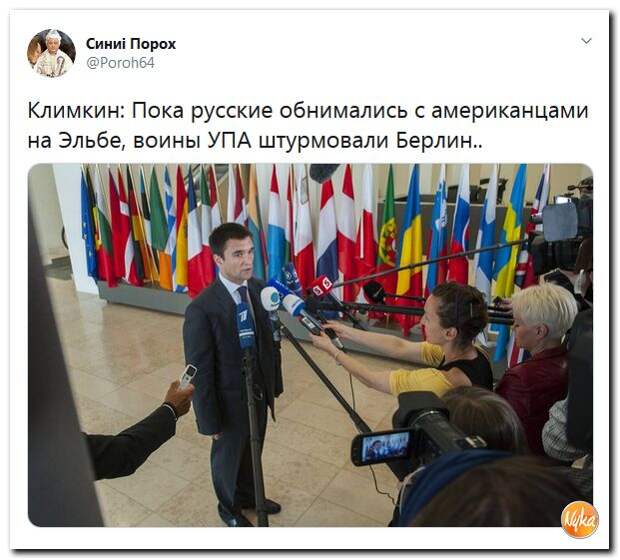This screenshot has height=560, width=620.
Task: Select the tweet text about Климкин
Action: tap(308, 126)
